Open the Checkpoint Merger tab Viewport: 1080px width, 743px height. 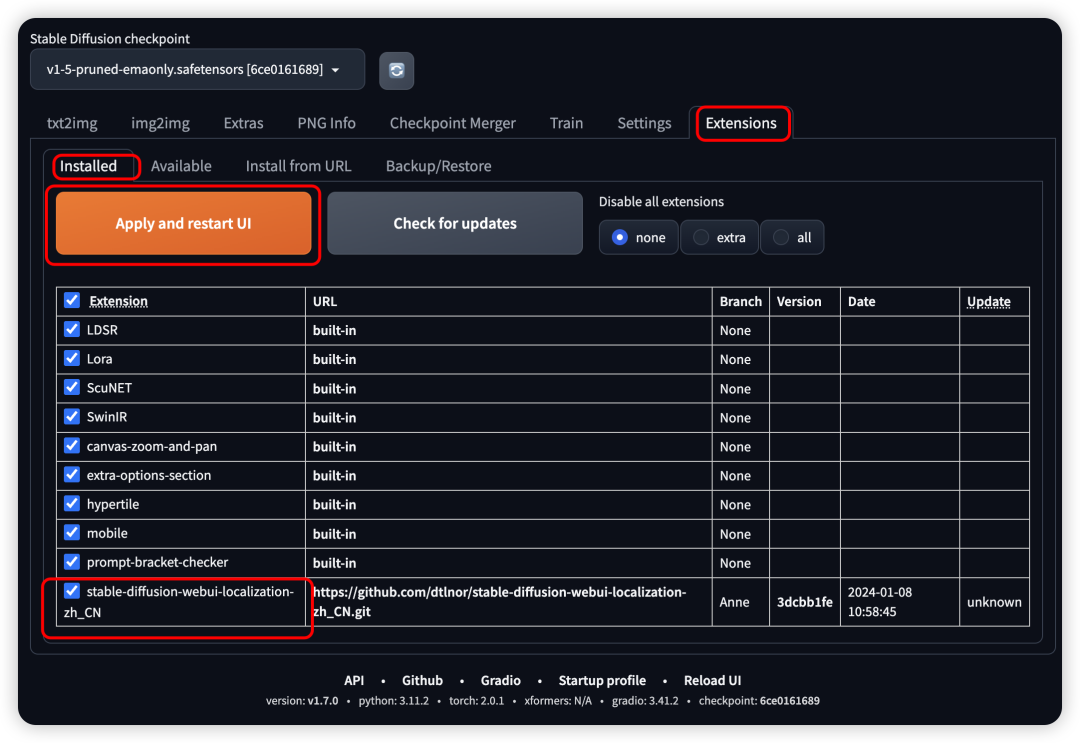[452, 123]
